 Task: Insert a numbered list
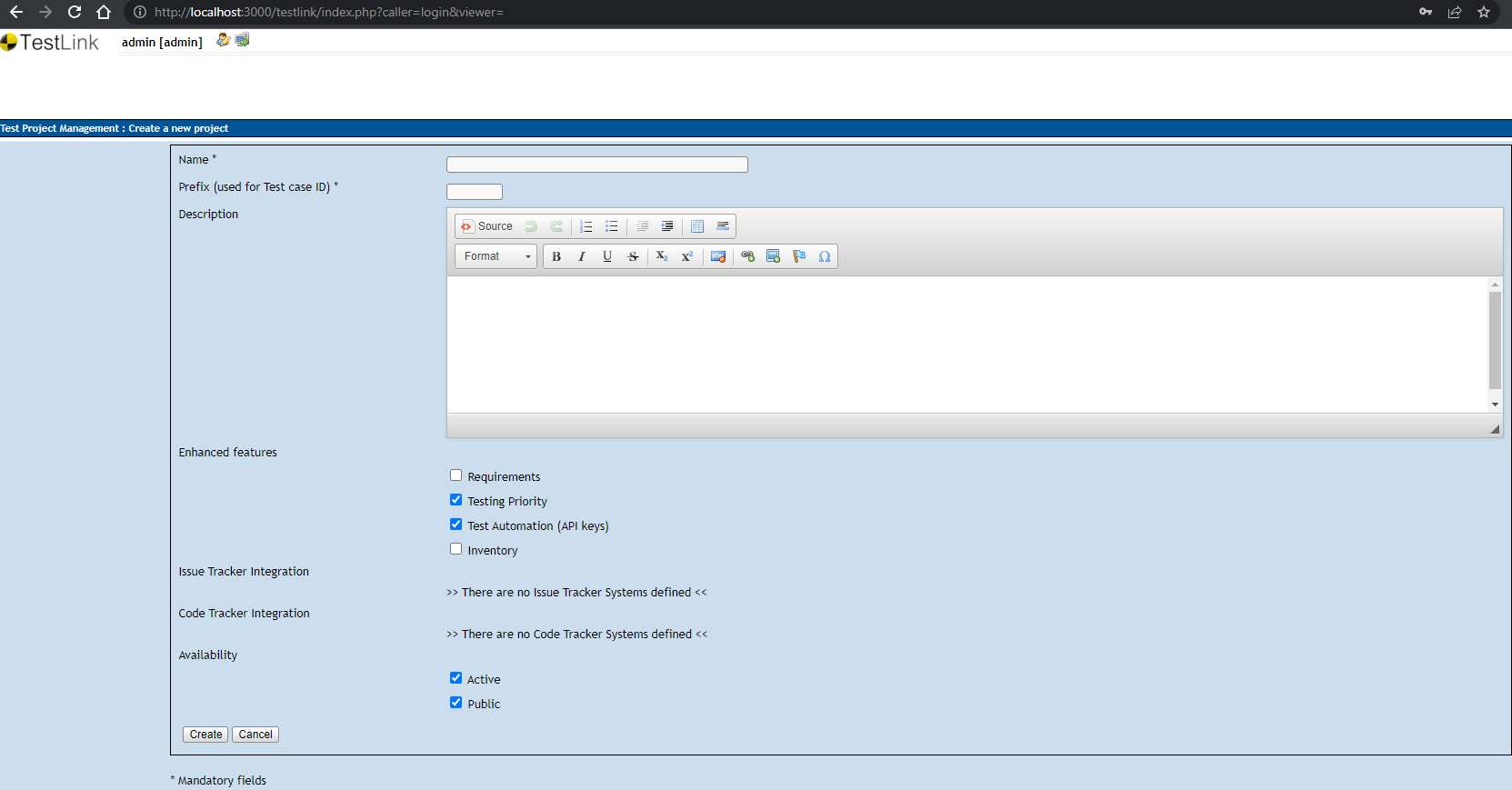586,226
